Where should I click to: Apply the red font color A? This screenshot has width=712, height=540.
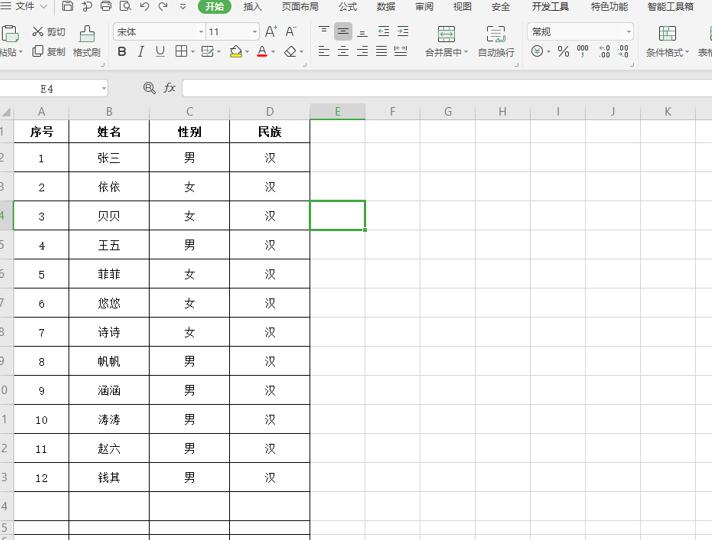(262, 51)
